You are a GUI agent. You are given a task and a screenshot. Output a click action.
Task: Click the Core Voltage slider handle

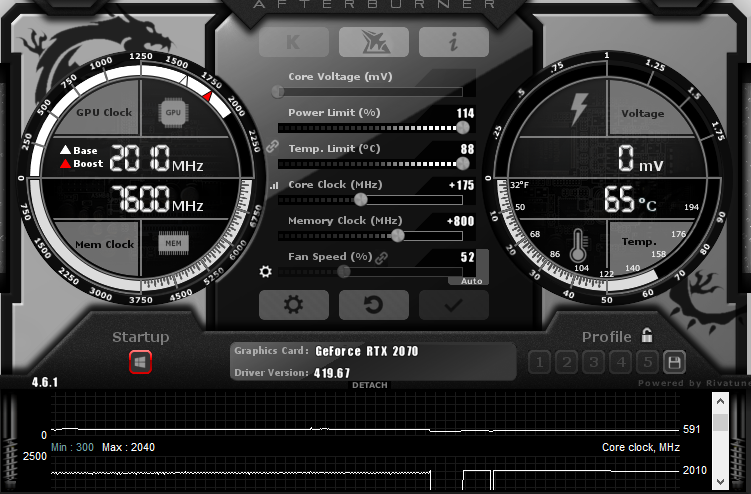click(278, 92)
